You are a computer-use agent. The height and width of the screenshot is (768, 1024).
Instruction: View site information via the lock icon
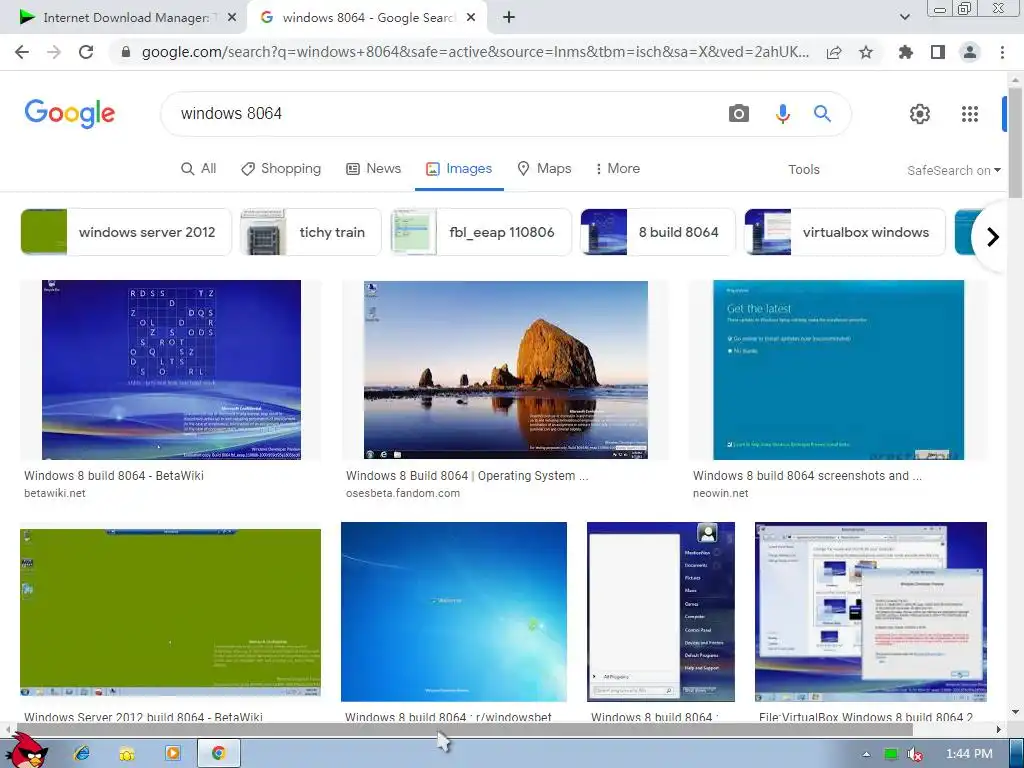point(126,52)
